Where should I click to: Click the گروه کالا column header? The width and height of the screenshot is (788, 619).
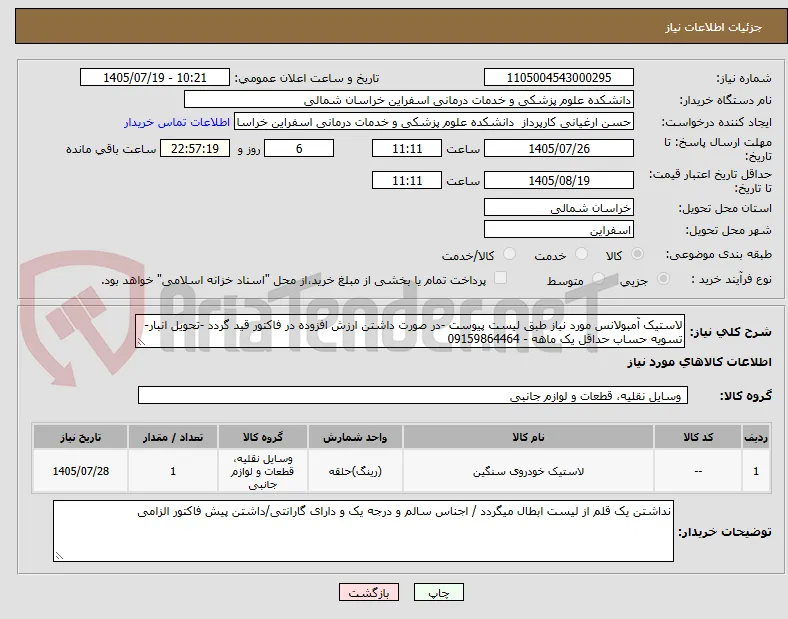(263, 437)
